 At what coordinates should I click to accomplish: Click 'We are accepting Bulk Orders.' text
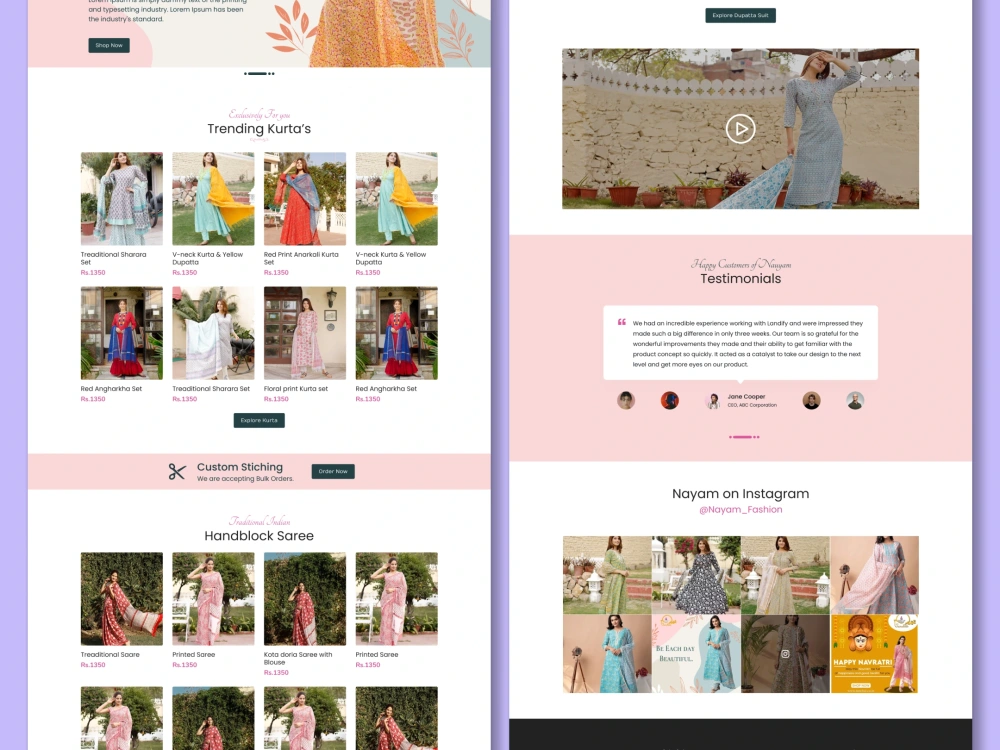[245, 479]
